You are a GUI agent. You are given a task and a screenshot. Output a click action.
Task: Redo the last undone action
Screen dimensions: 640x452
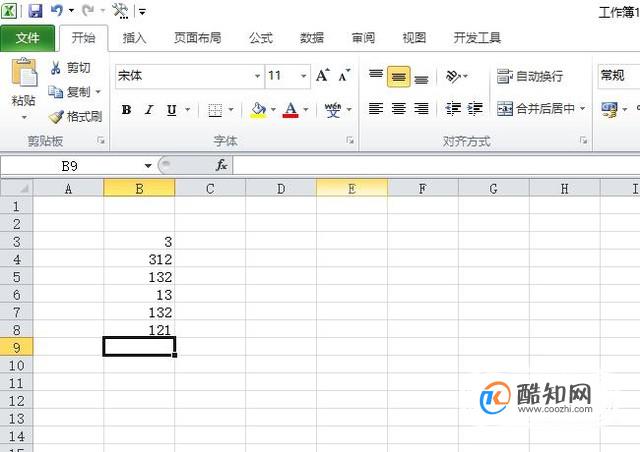[88, 10]
